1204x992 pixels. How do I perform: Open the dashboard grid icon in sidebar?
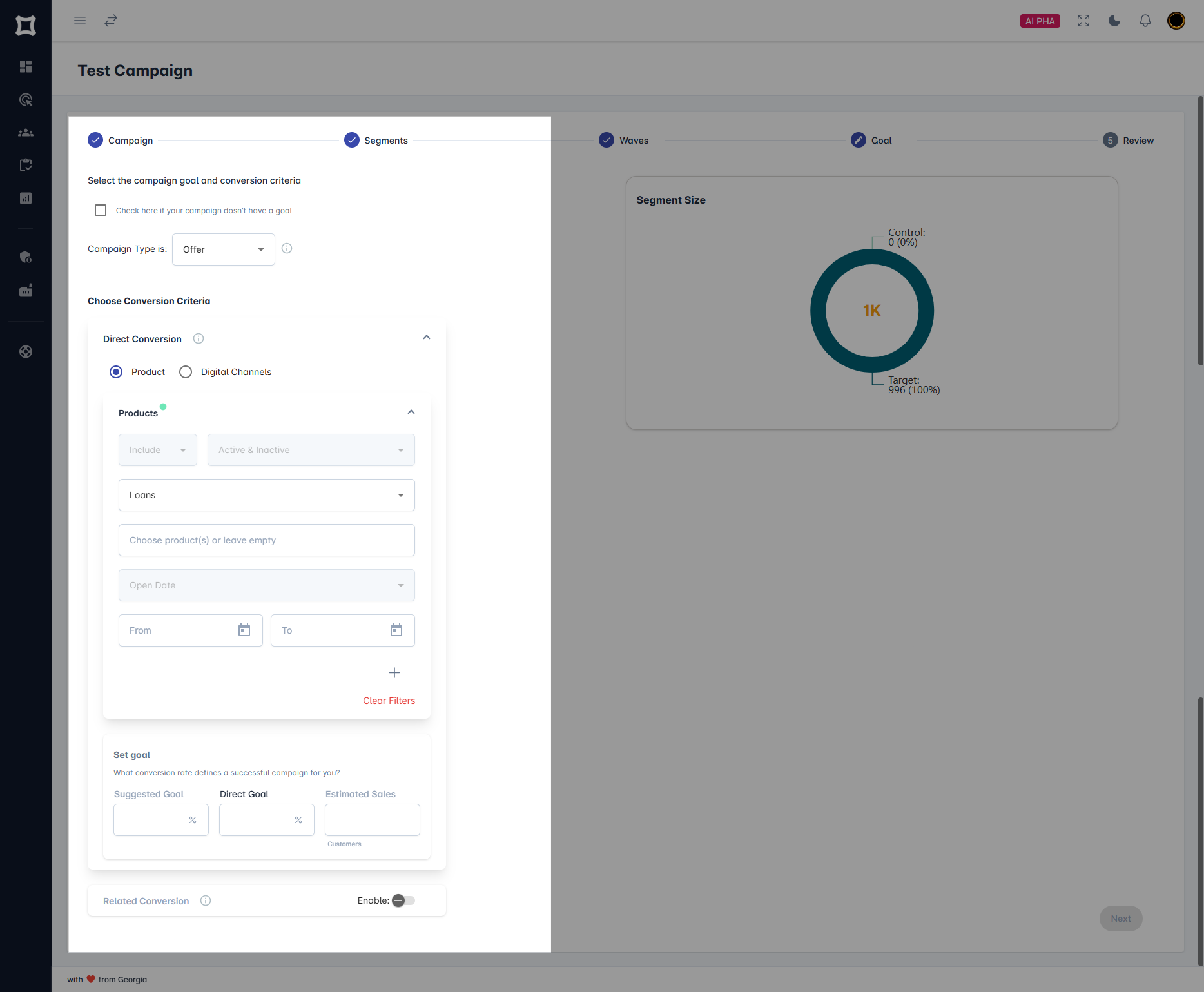26,66
